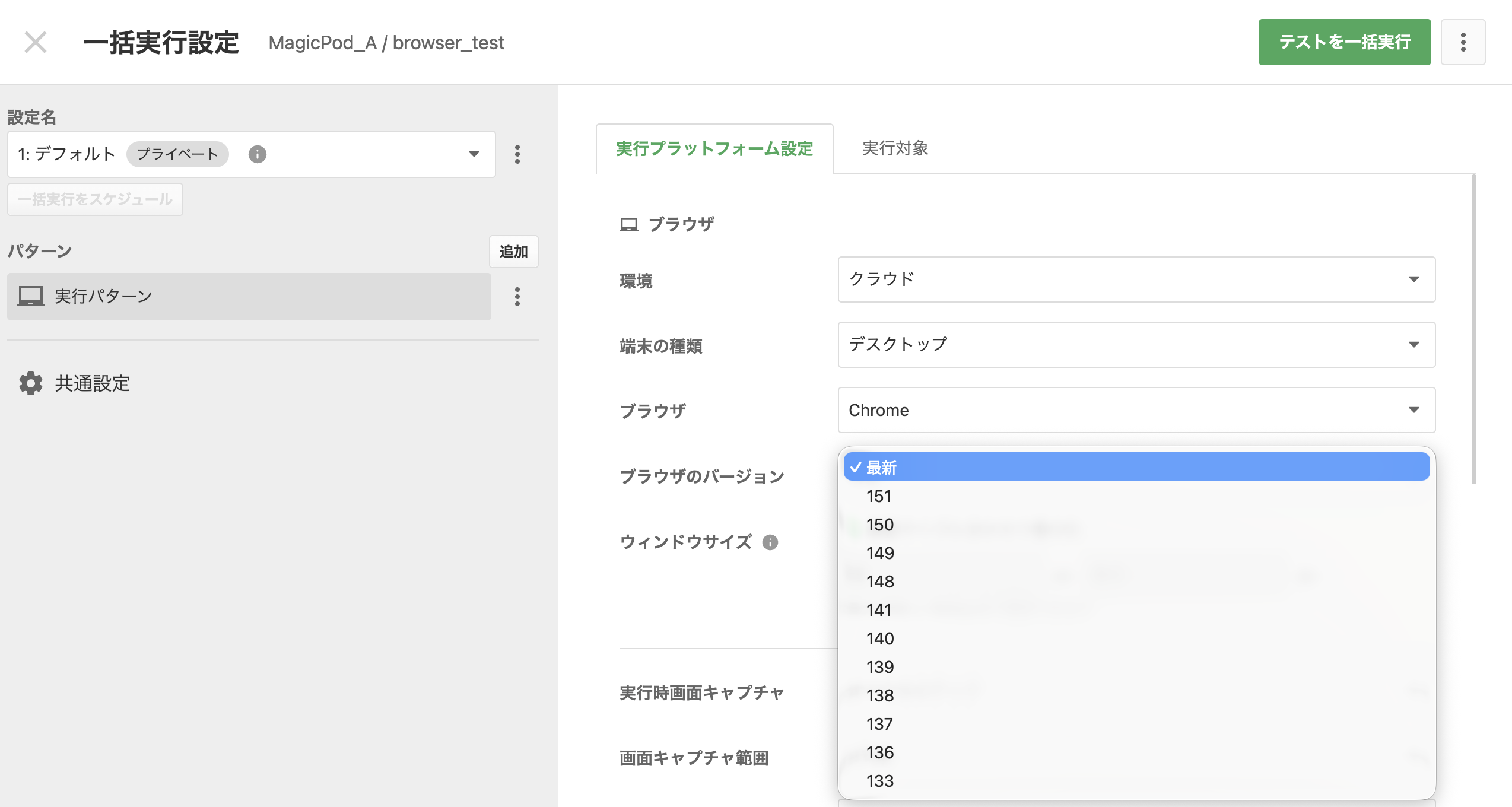Screen dimensions: 1512x807
Task: Open the settings name kebab menu
Action: [x=517, y=154]
